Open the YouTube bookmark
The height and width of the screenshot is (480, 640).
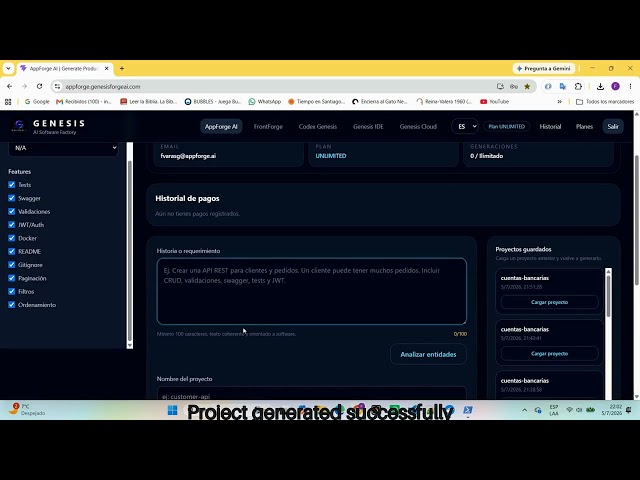point(494,102)
